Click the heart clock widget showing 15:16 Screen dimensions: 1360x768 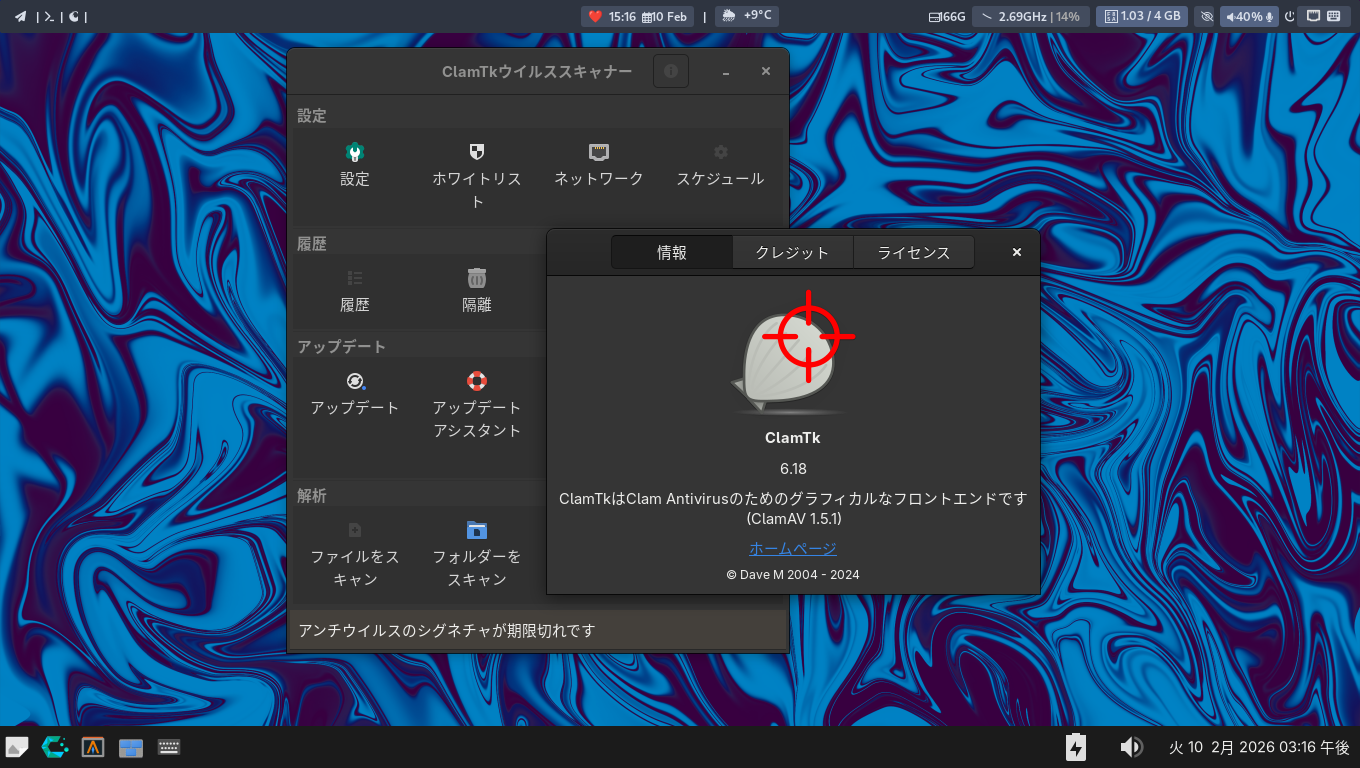(x=612, y=16)
